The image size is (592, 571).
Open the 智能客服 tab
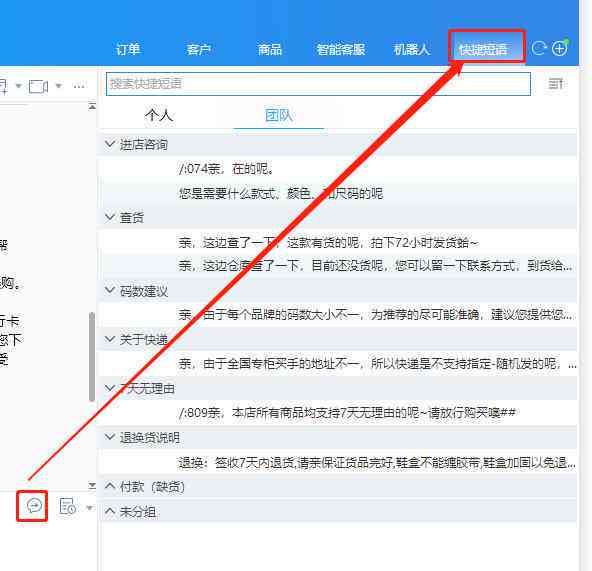341,49
